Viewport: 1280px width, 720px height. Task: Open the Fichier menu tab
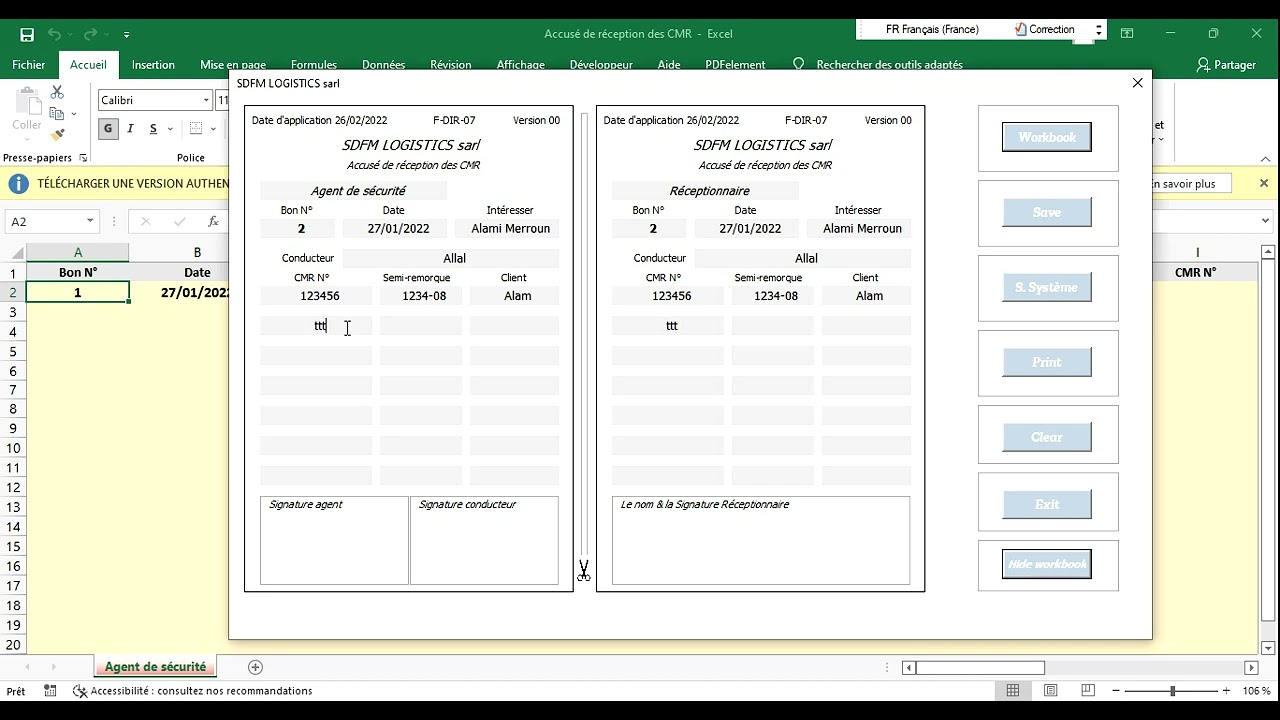coord(29,65)
